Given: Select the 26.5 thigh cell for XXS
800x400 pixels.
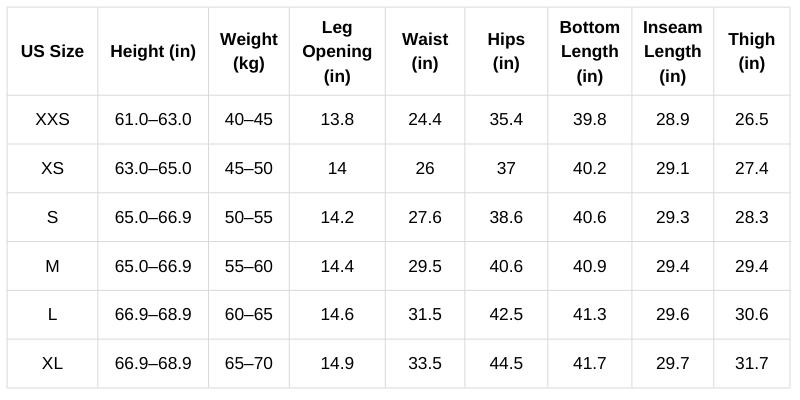Looking at the screenshot, I should coord(752,120).
